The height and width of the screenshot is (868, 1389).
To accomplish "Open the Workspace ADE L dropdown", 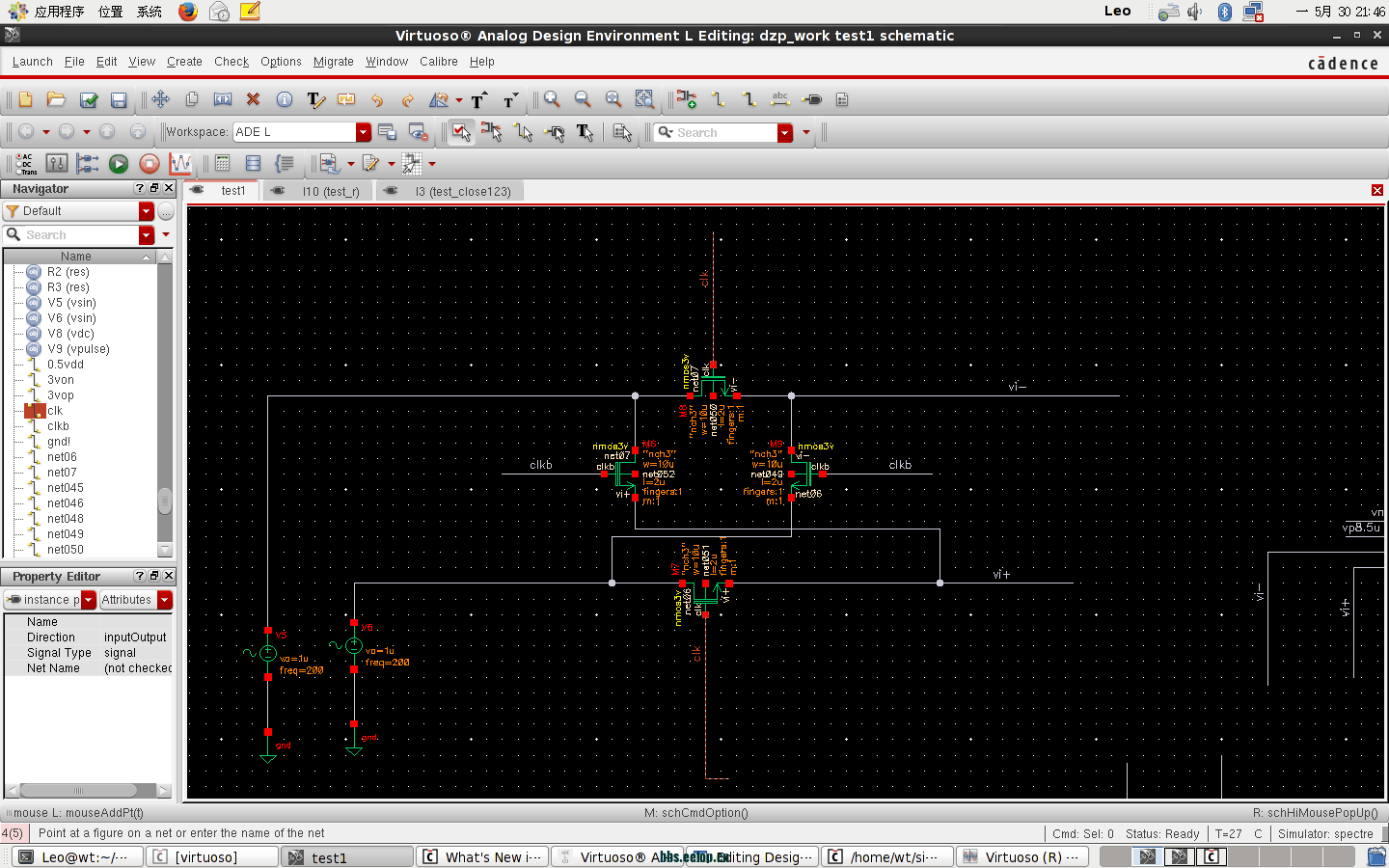I will tap(364, 132).
